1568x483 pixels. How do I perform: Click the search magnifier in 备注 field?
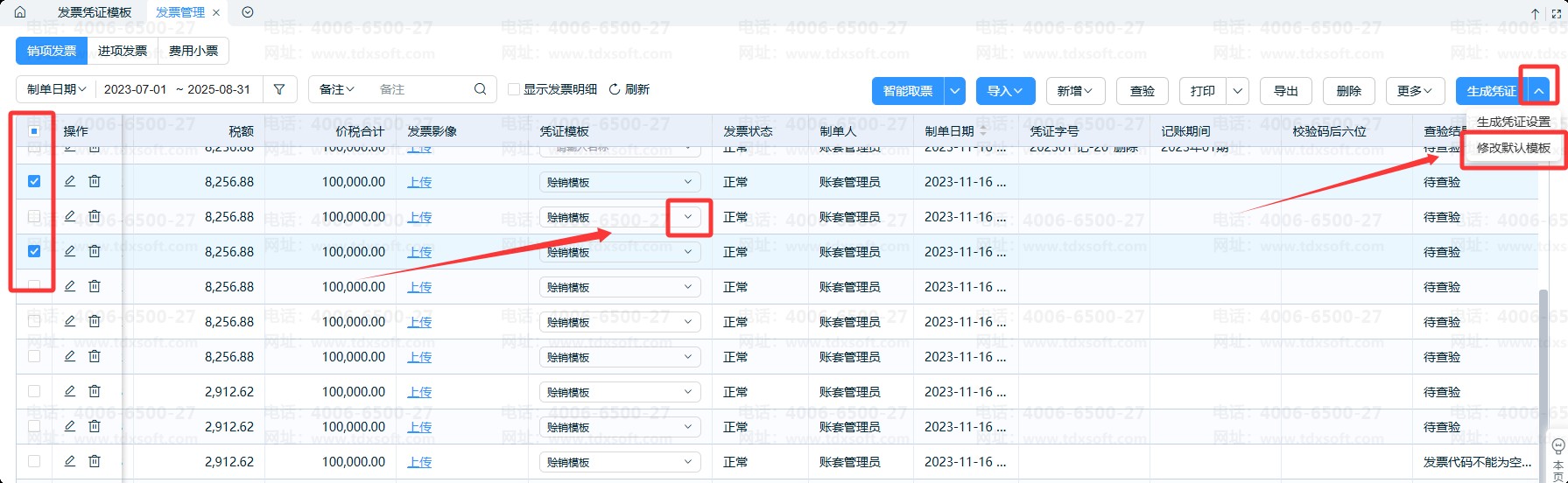[x=480, y=89]
